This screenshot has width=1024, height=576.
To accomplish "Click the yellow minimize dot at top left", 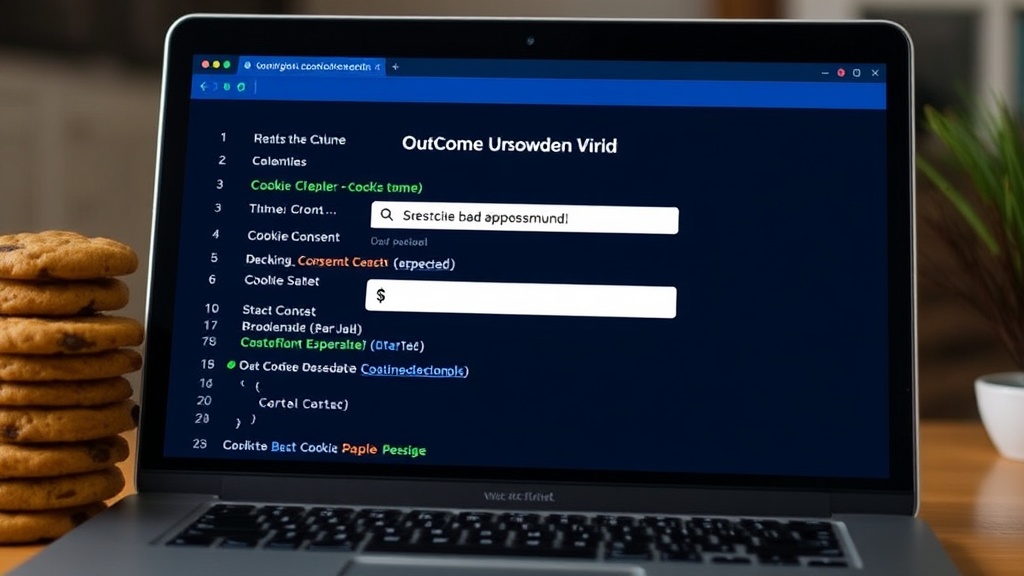I will (x=216, y=64).
